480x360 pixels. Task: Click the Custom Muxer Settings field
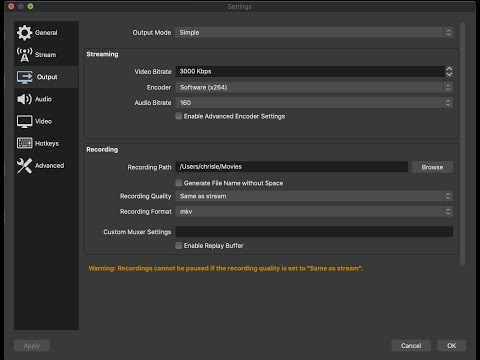pos(314,232)
